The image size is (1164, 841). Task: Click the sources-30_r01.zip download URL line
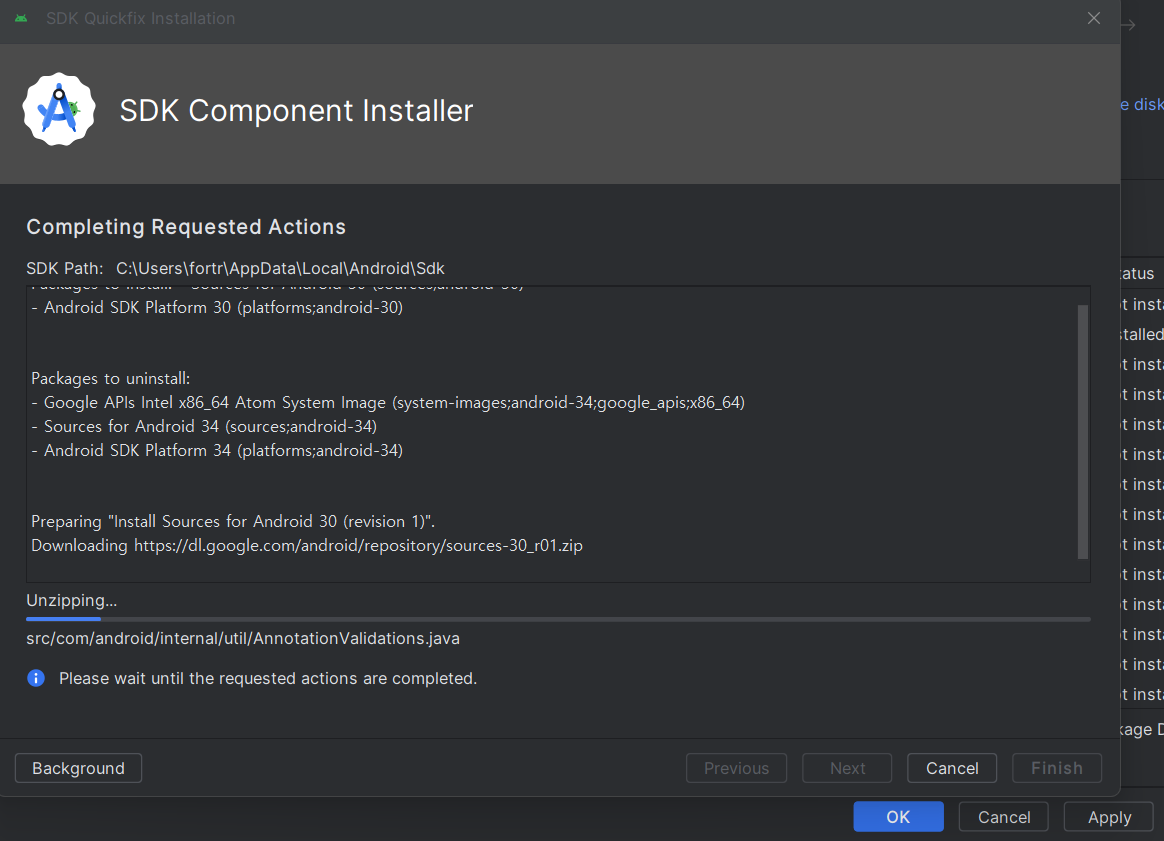(307, 546)
